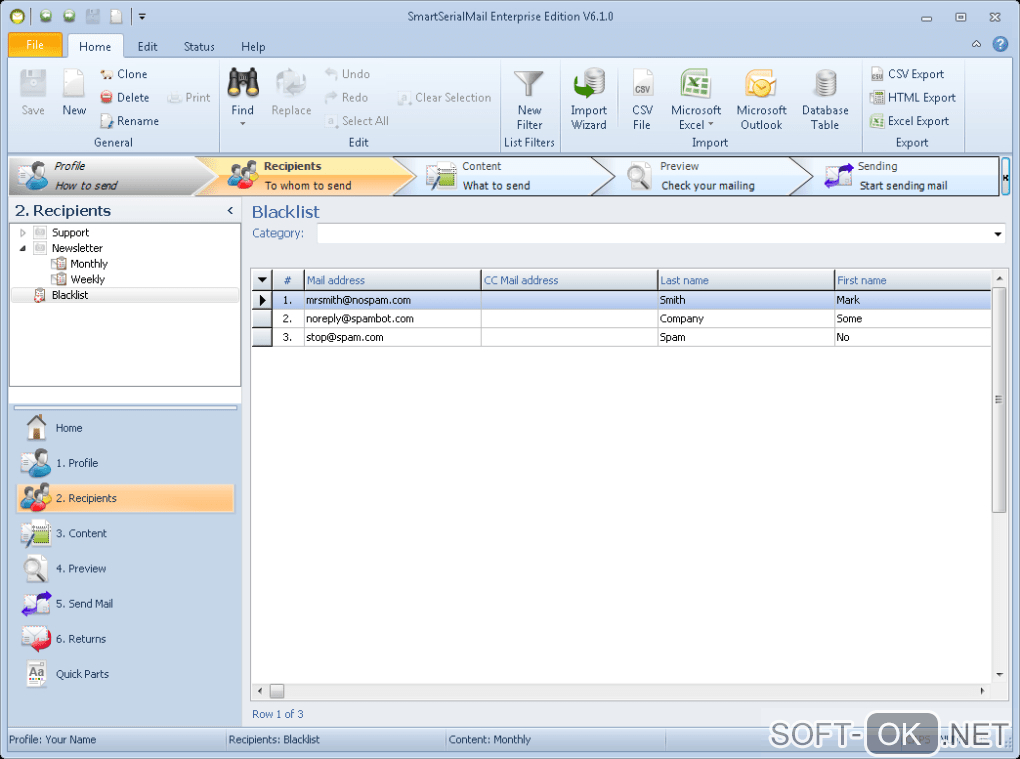Open Quick Access Toolbar customize dropdown
Viewport: 1020px width, 759px height.
click(142, 17)
